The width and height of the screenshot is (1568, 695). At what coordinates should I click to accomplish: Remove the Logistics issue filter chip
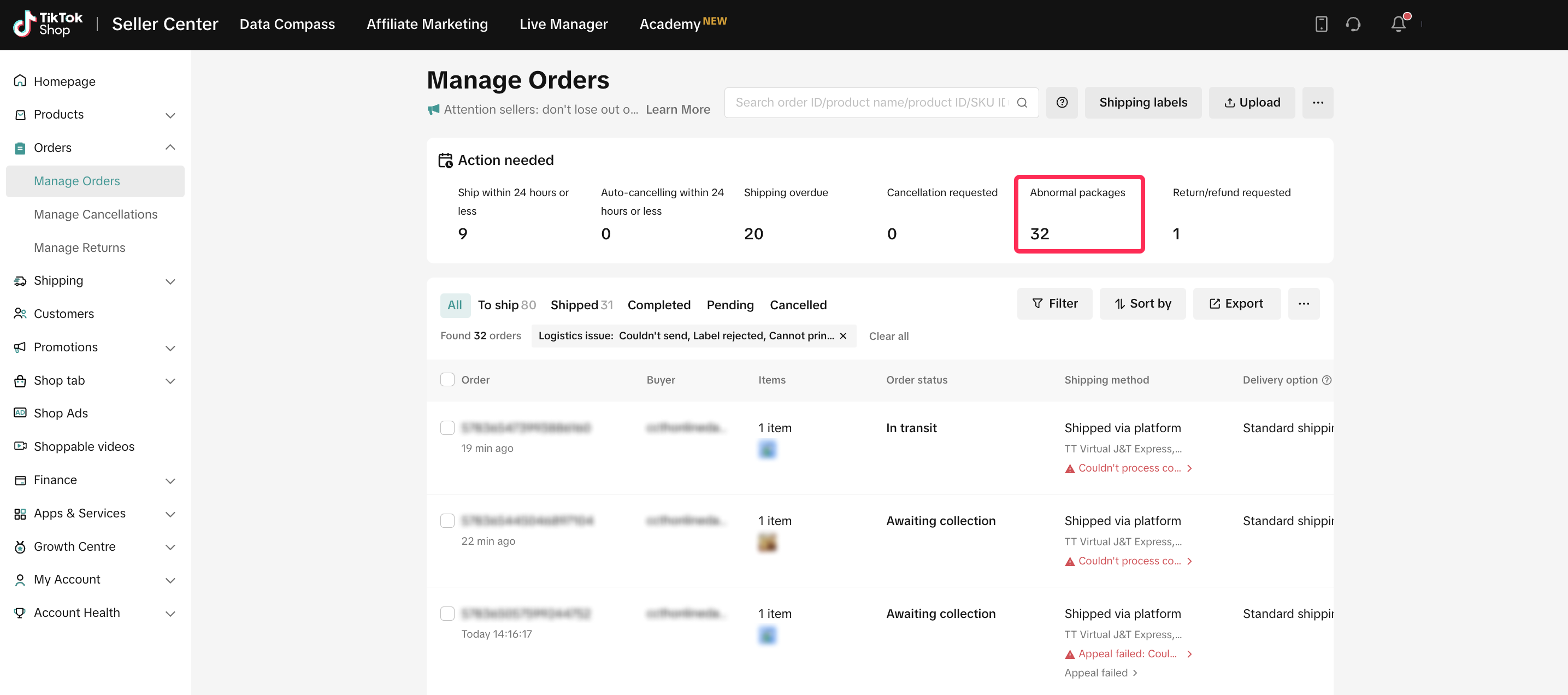point(843,336)
